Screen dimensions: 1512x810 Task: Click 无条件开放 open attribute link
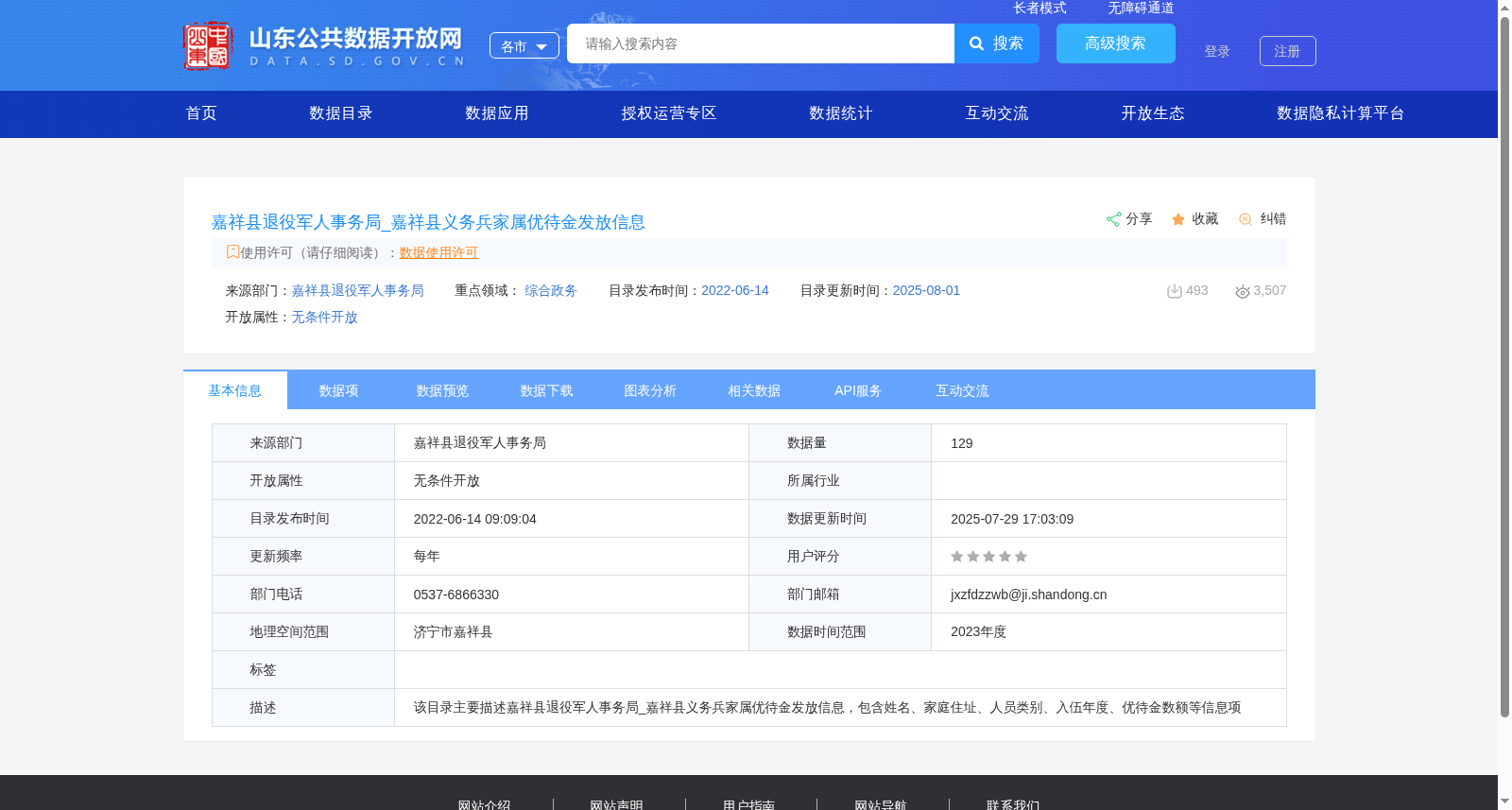coord(324,317)
